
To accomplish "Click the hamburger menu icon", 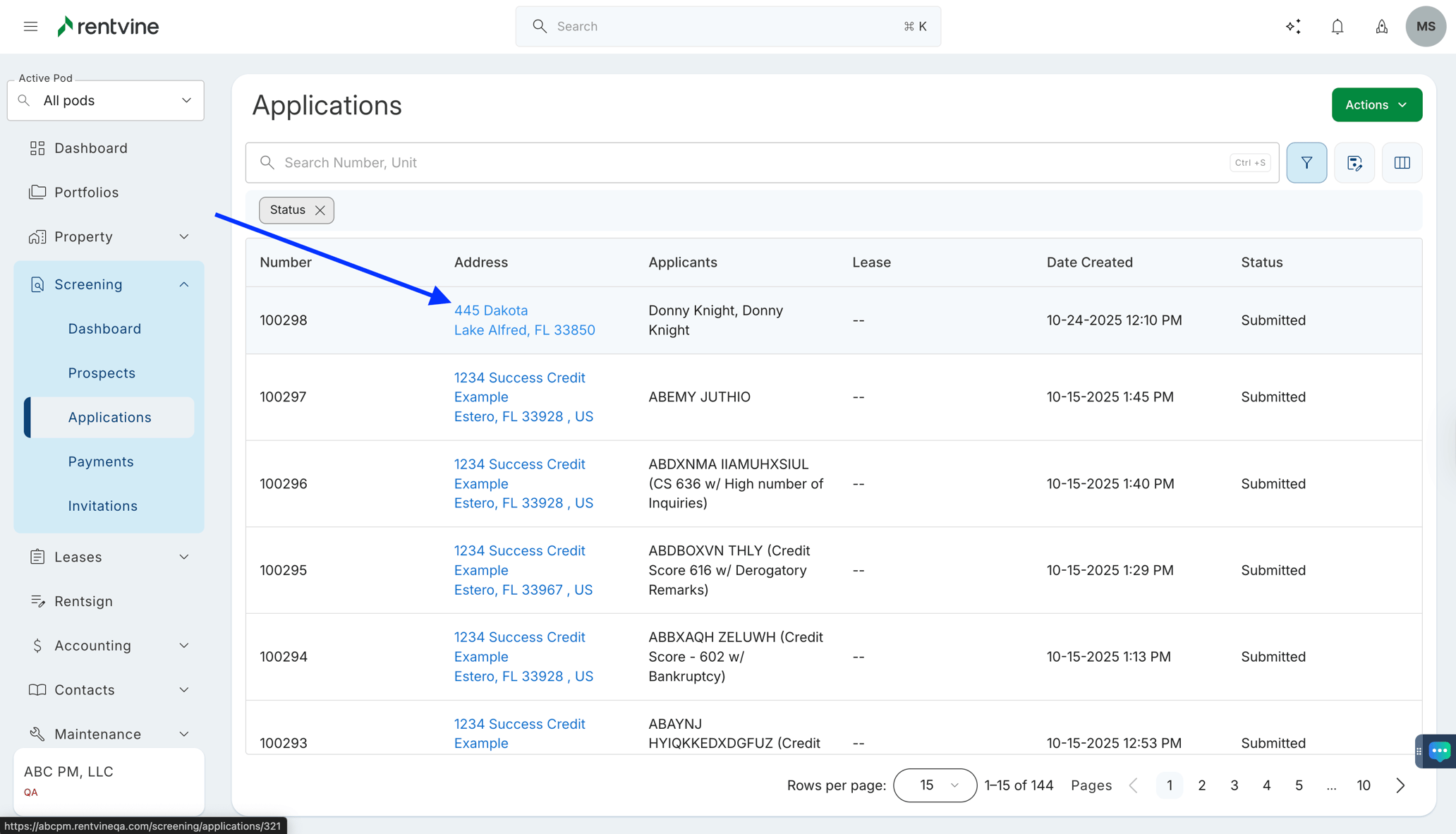I will [x=30, y=27].
